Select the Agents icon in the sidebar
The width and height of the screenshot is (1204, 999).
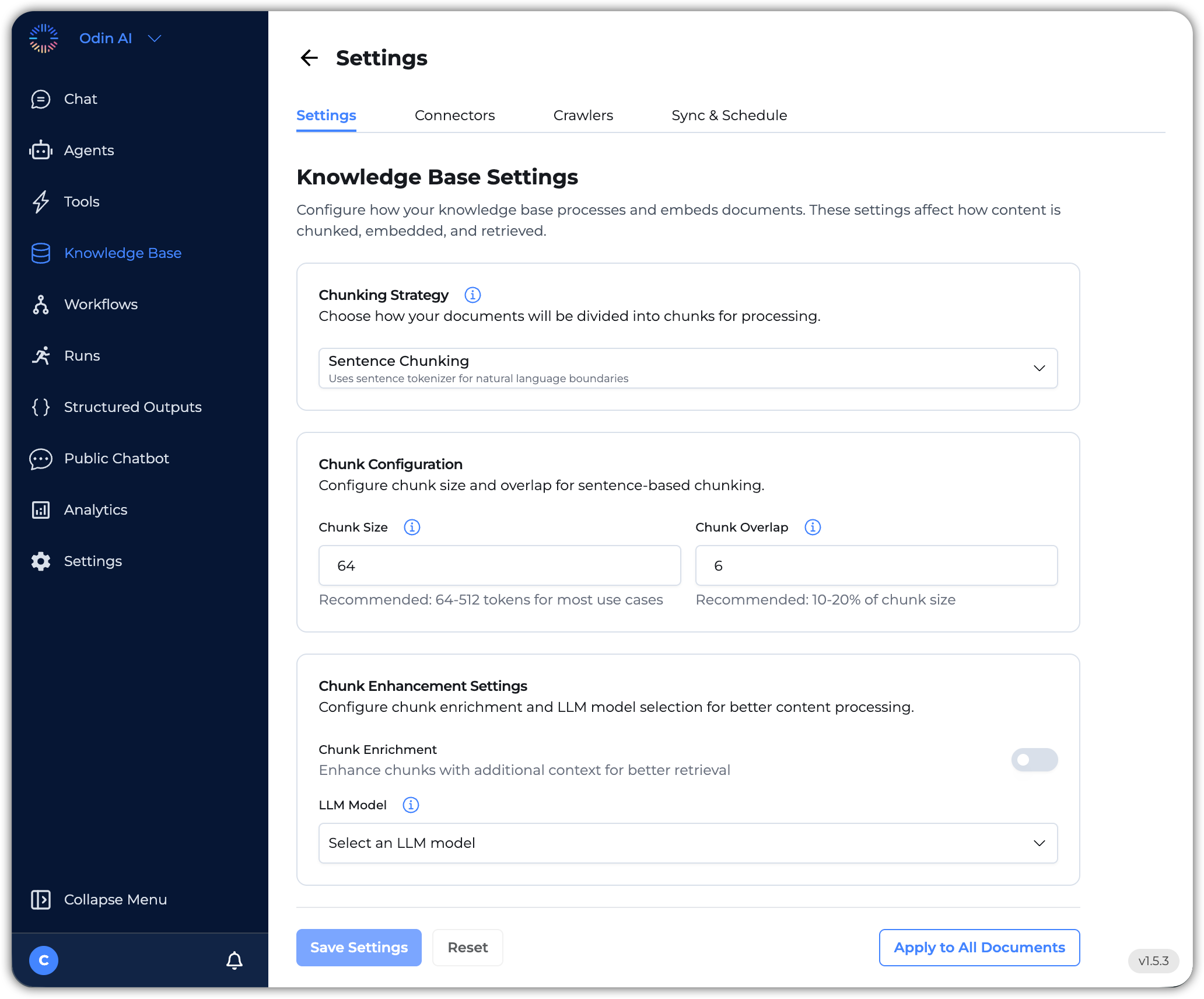pyautogui.click(x=40, y=150)
